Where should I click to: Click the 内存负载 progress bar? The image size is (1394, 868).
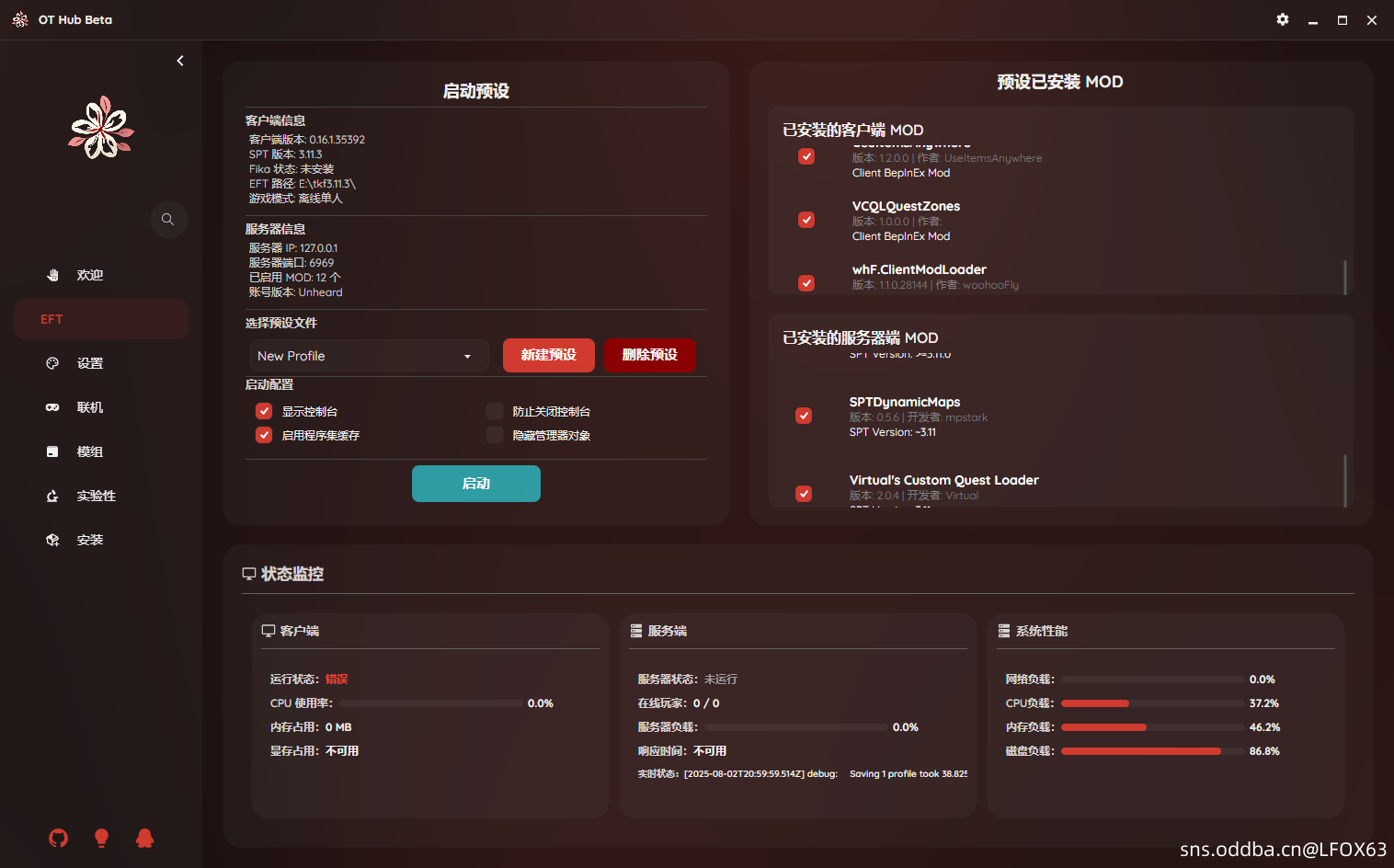point(1153,727)
